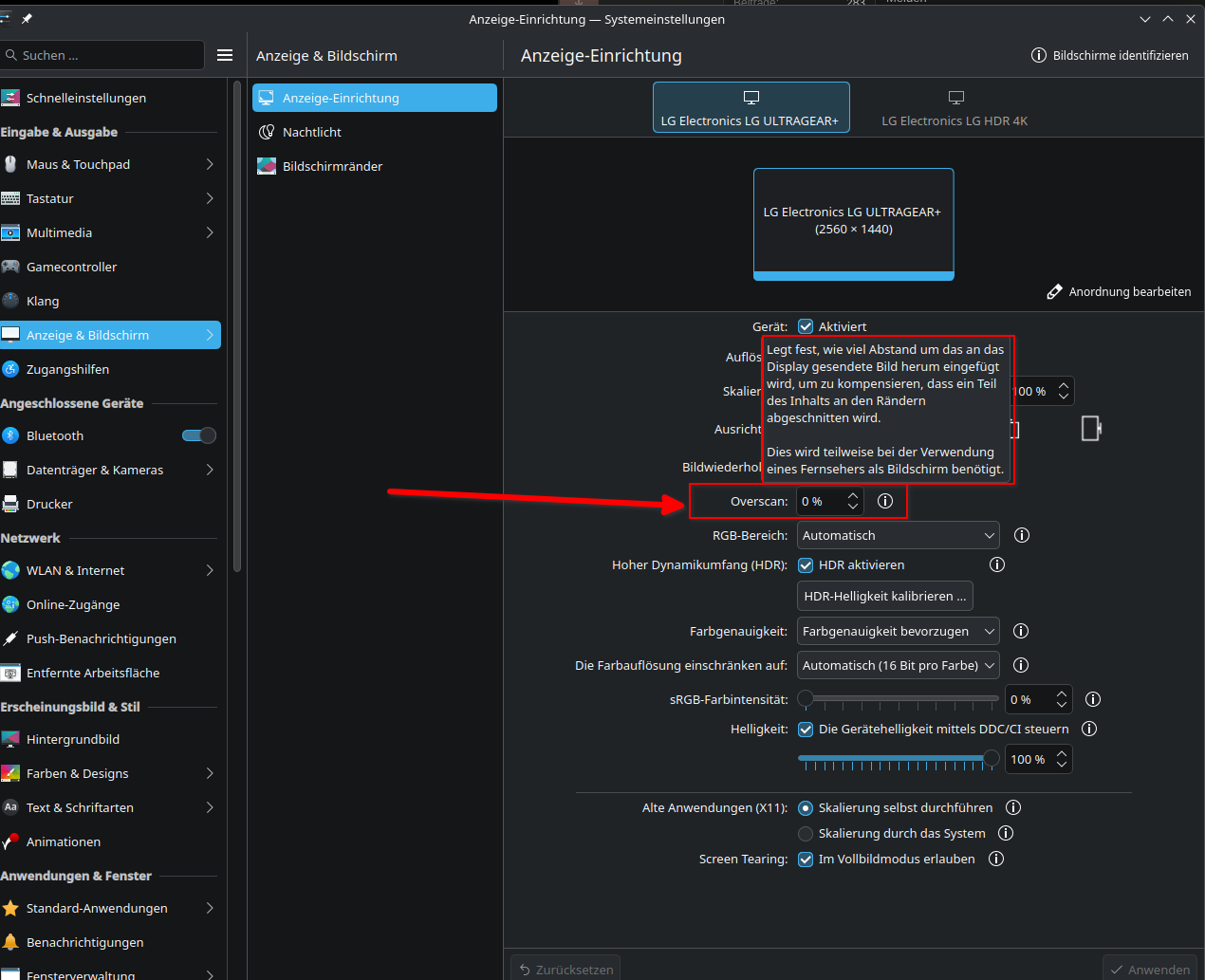Click LG ULTRAGEAR+ 2560×1440 monitor preview
Image resolution: width=1205 pixels, height=980 pixels.
[x=853, y=224]
